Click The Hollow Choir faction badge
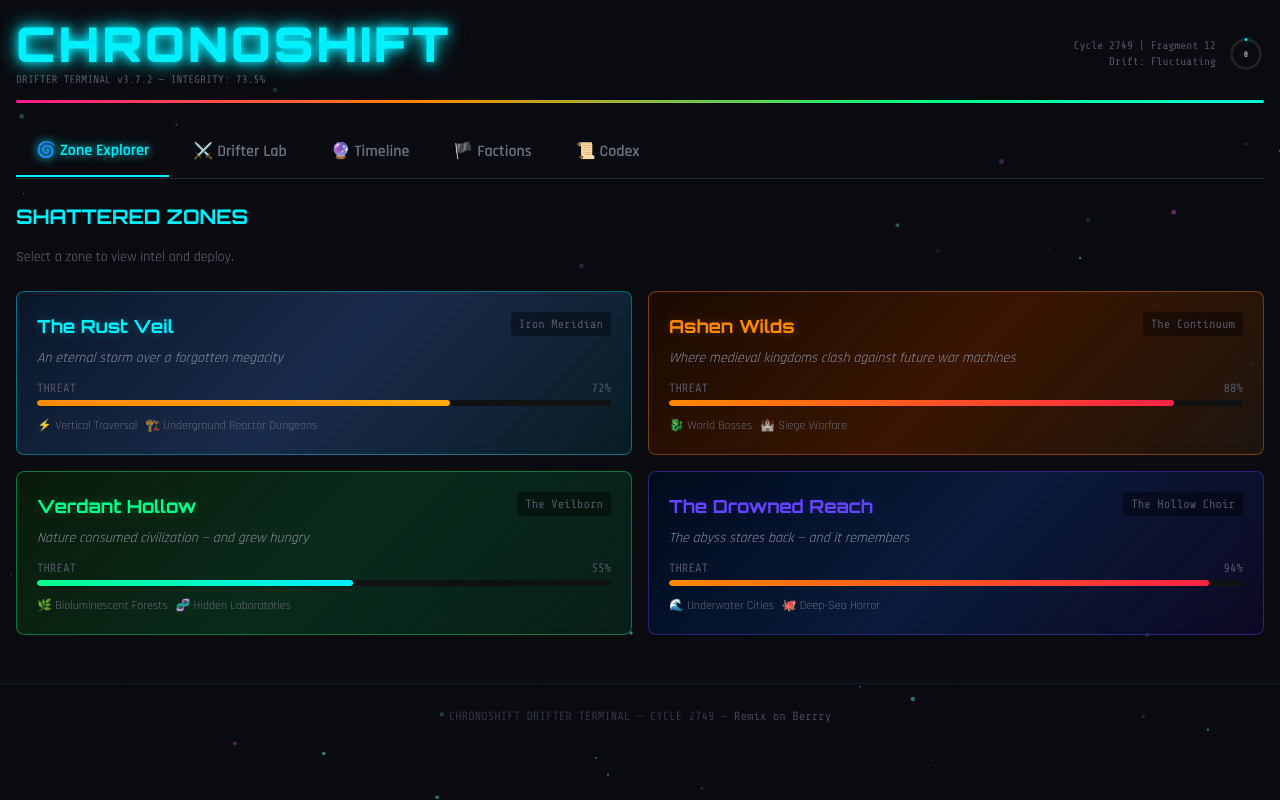The height and width of the screenshot is (800, 1280). tap(1183, 504)
